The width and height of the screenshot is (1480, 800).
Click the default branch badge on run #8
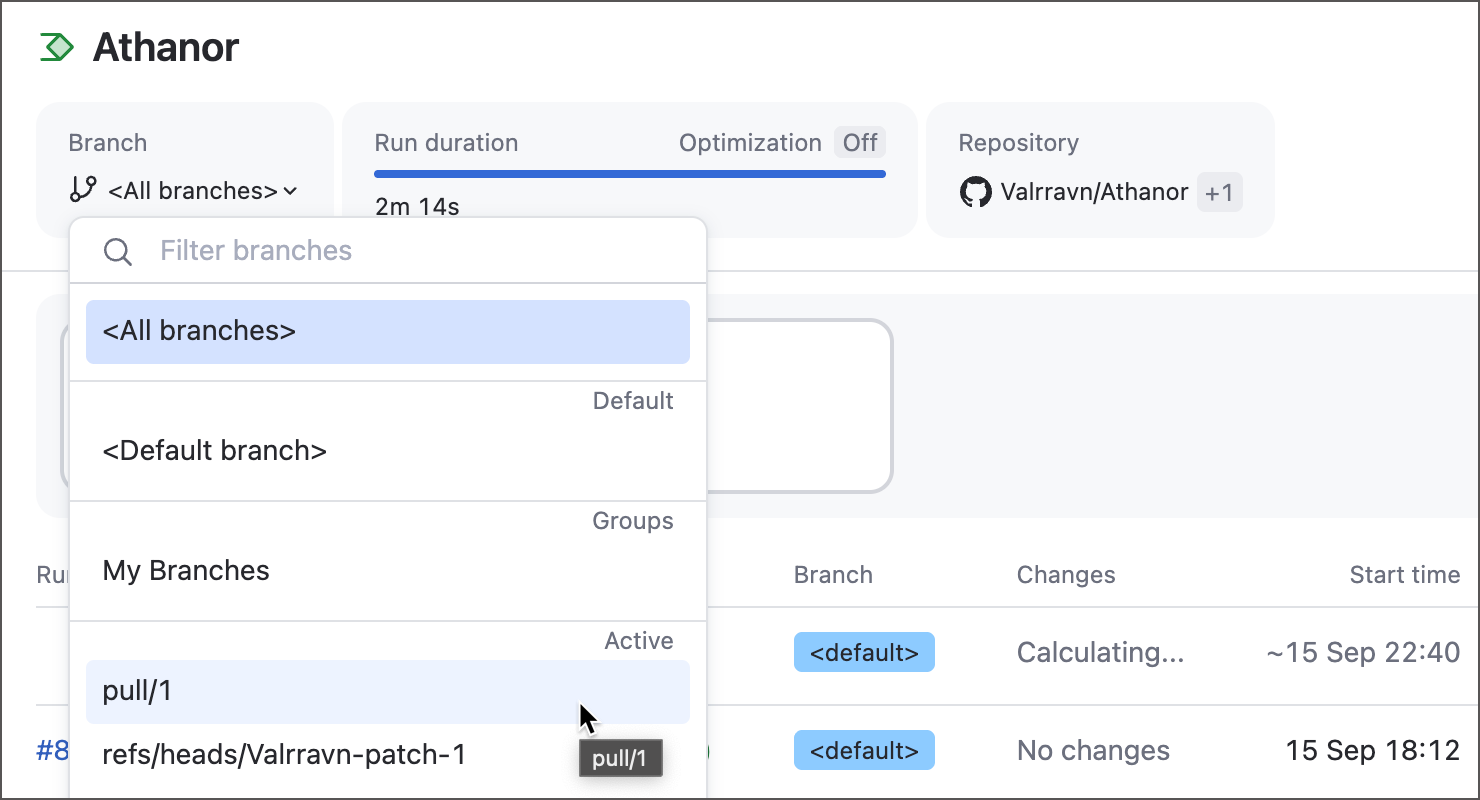[864, 750]
